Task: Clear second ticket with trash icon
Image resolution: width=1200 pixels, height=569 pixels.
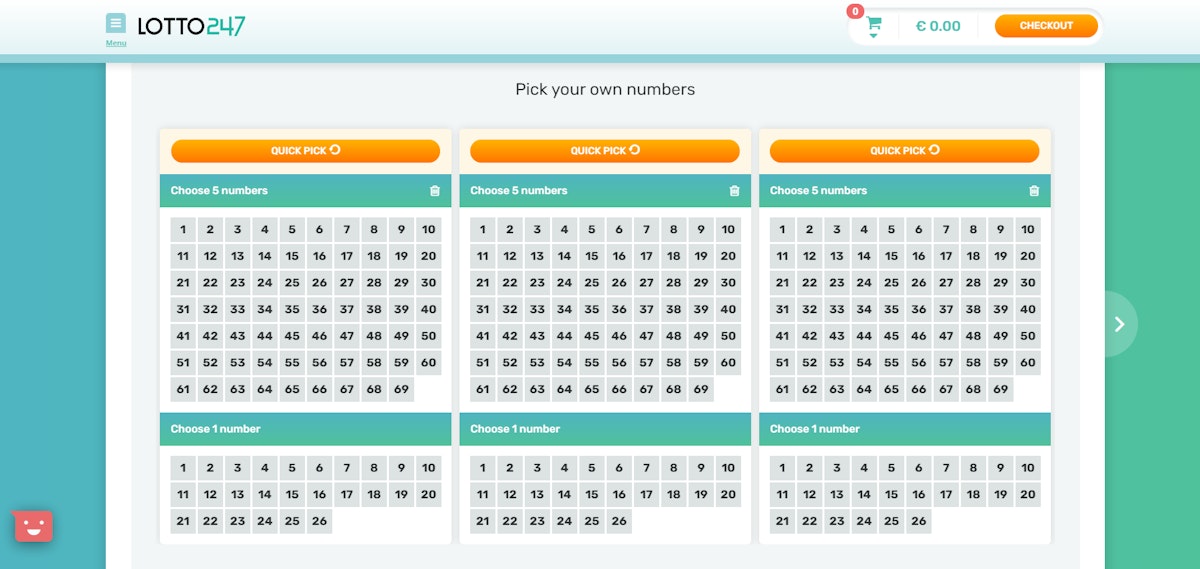Action: pos(734,191)
